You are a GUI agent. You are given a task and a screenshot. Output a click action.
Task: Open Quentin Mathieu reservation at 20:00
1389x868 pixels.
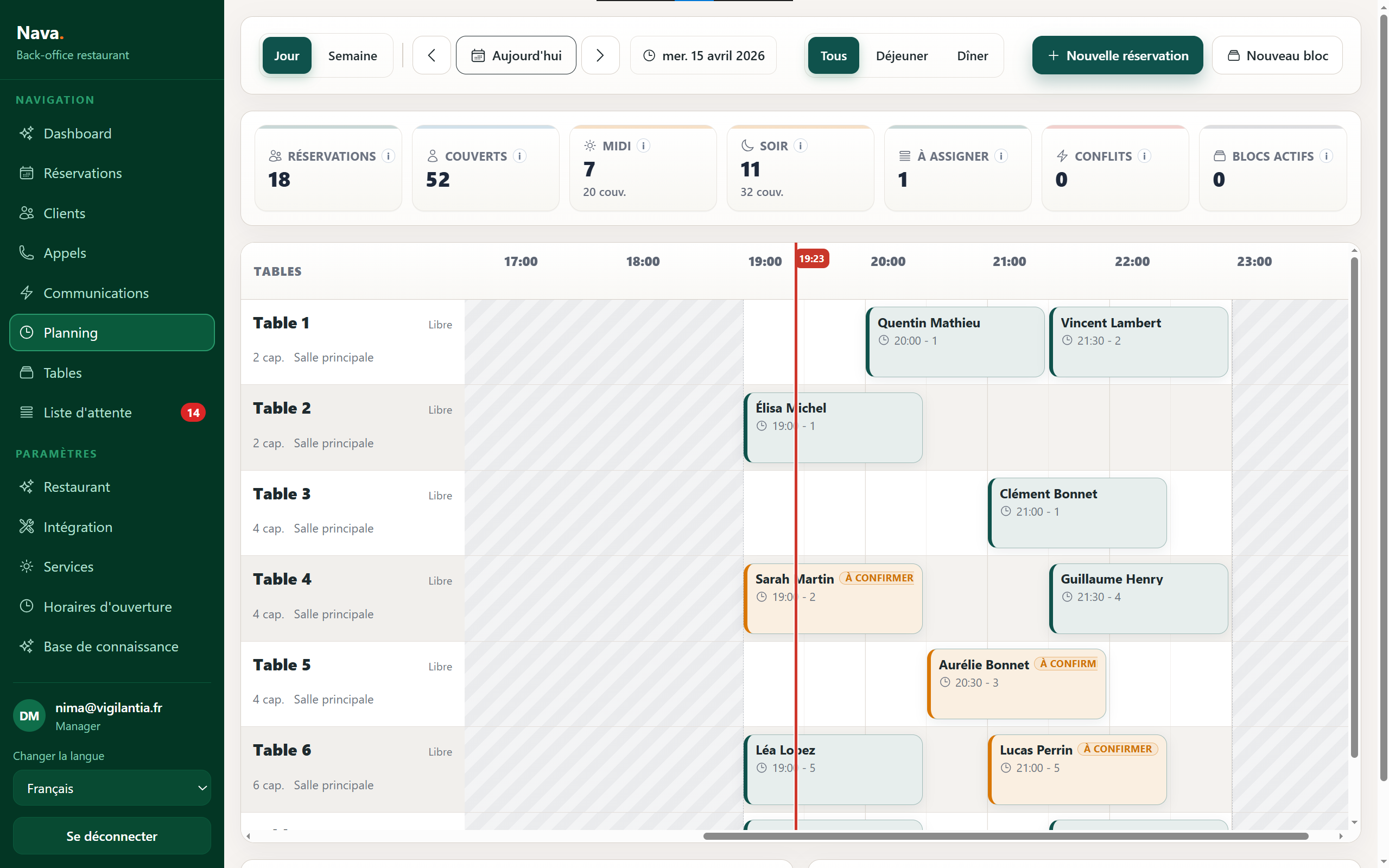[955, 341]
